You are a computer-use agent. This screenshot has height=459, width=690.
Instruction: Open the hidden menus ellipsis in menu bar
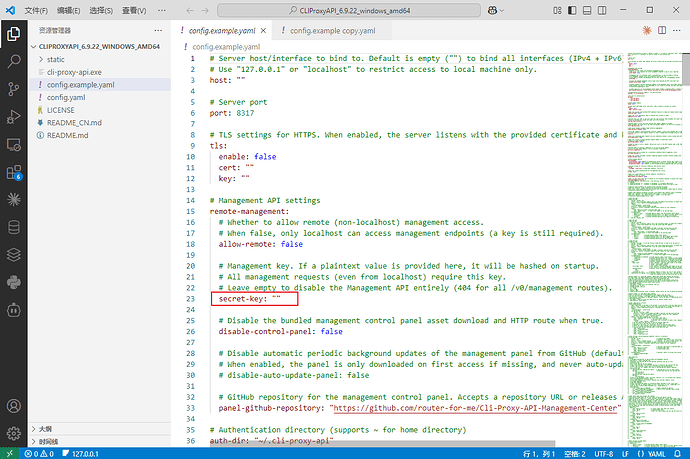[162, 11]
